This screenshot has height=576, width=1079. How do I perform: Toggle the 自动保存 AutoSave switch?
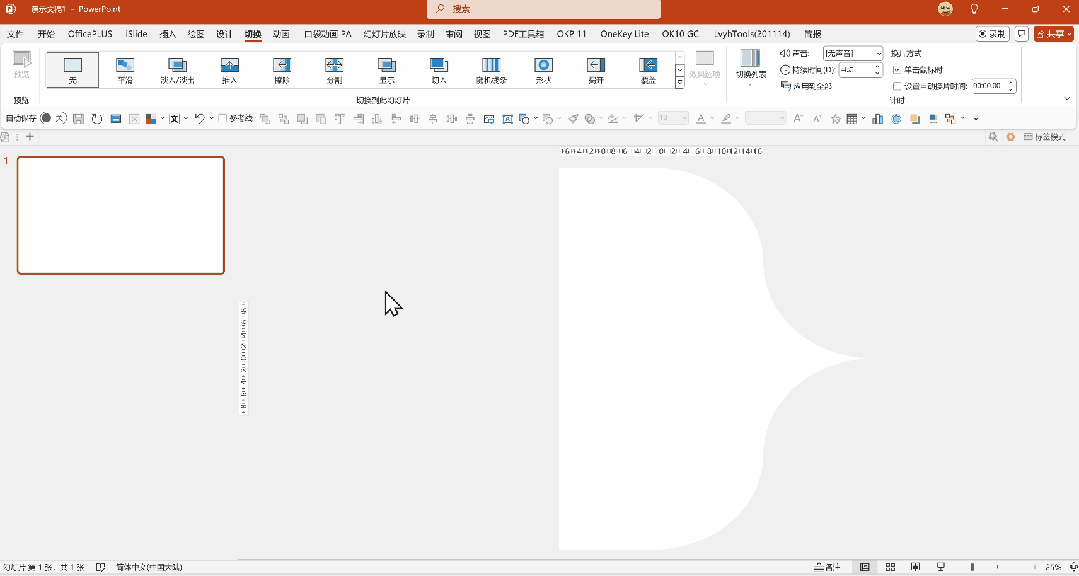click(53, 118)
